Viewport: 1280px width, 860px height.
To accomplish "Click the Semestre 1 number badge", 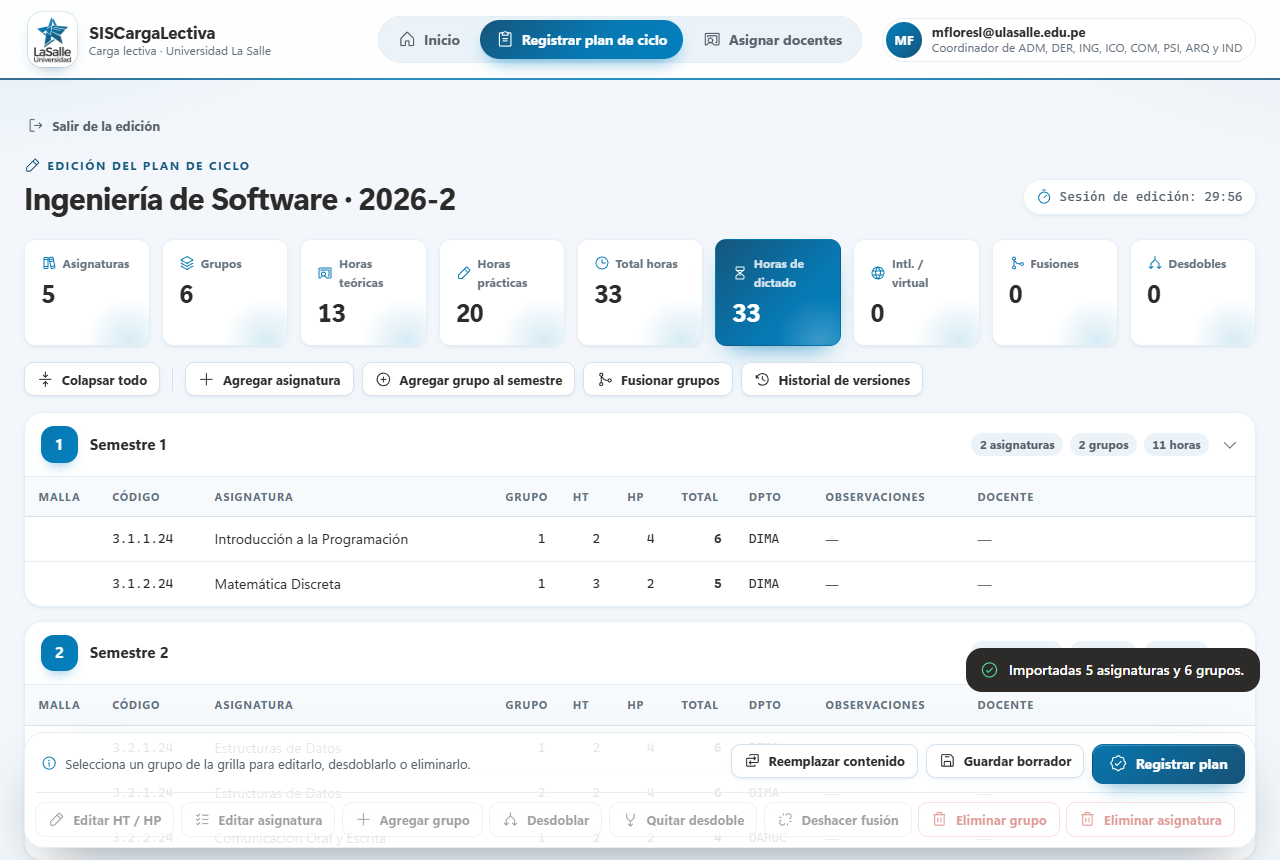I will coord(59,445).
